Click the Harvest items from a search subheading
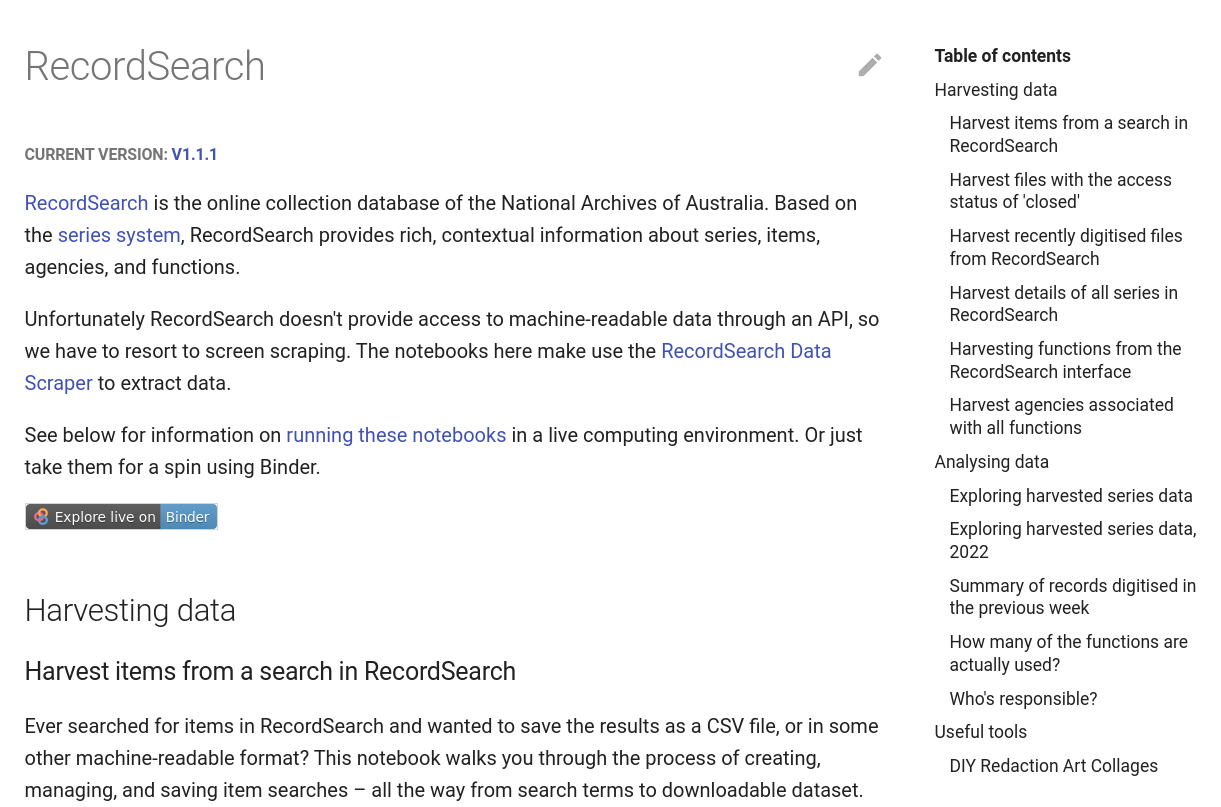This screenshot has height=807, width=1221. point(270,671)
